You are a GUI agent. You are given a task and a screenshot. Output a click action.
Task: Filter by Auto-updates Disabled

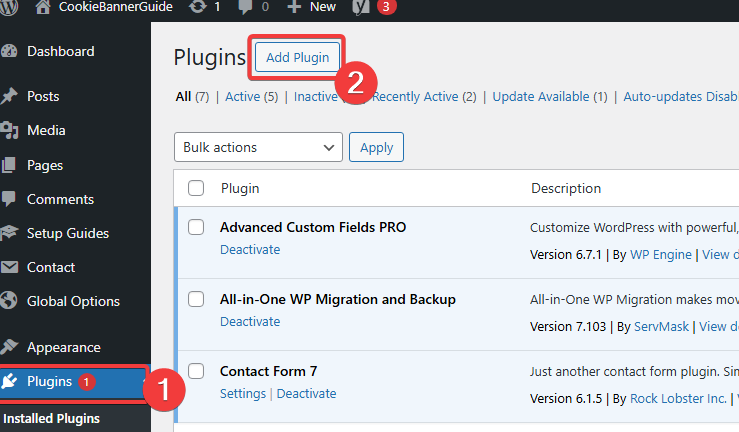(681, 97)
